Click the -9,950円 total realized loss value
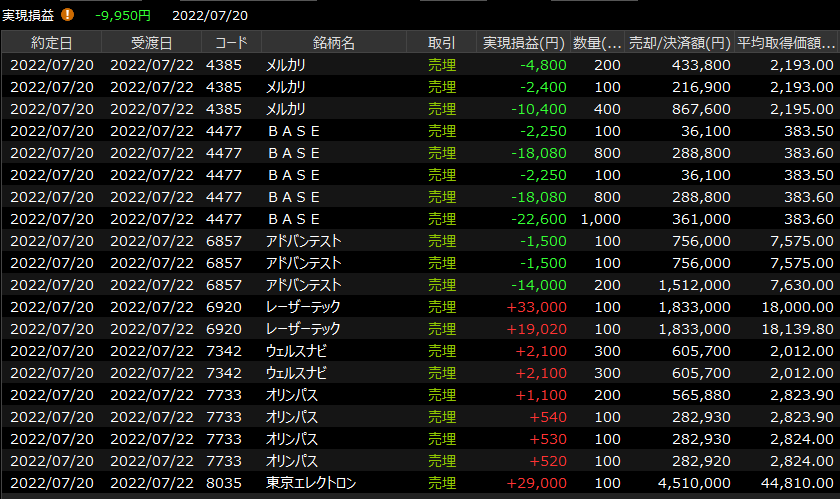The image size is (840, 499). (x=123, y=15)
